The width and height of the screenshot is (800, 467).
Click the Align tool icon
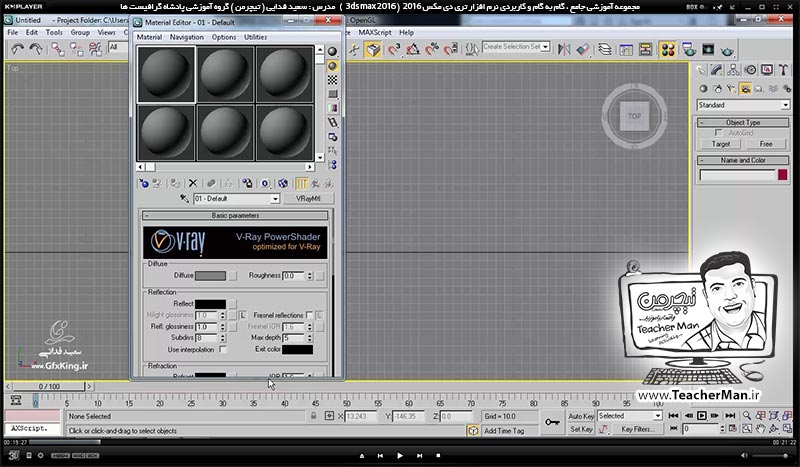[x=583, y=50]
